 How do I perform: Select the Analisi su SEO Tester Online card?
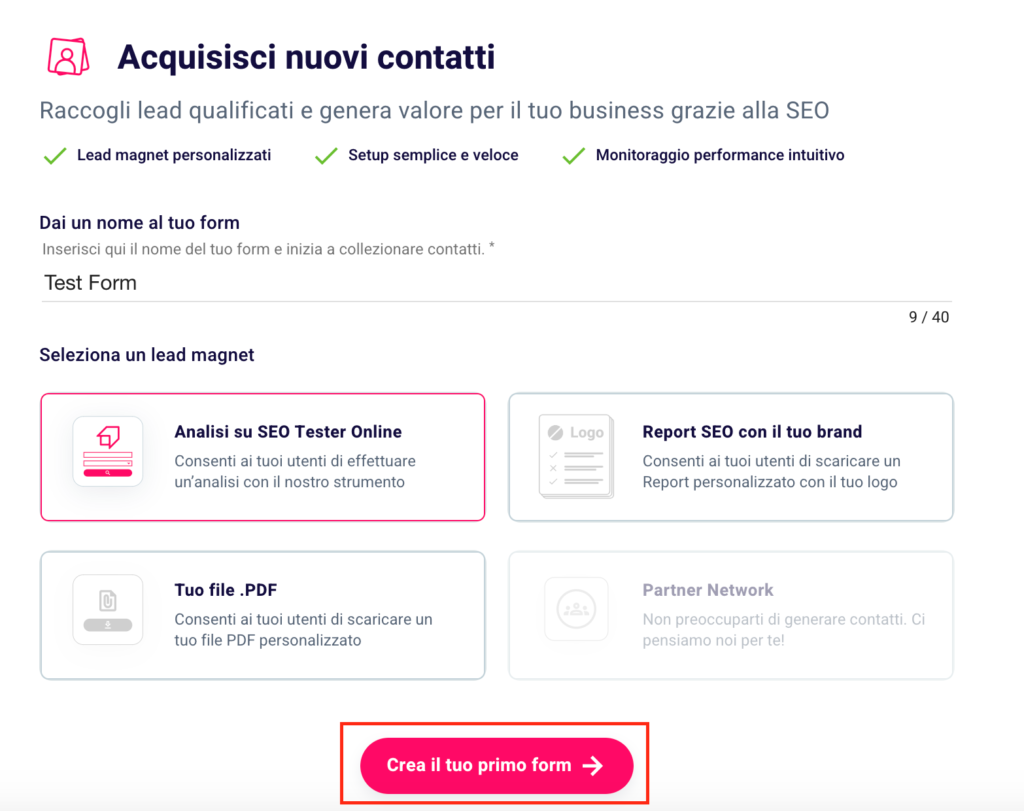263,457
